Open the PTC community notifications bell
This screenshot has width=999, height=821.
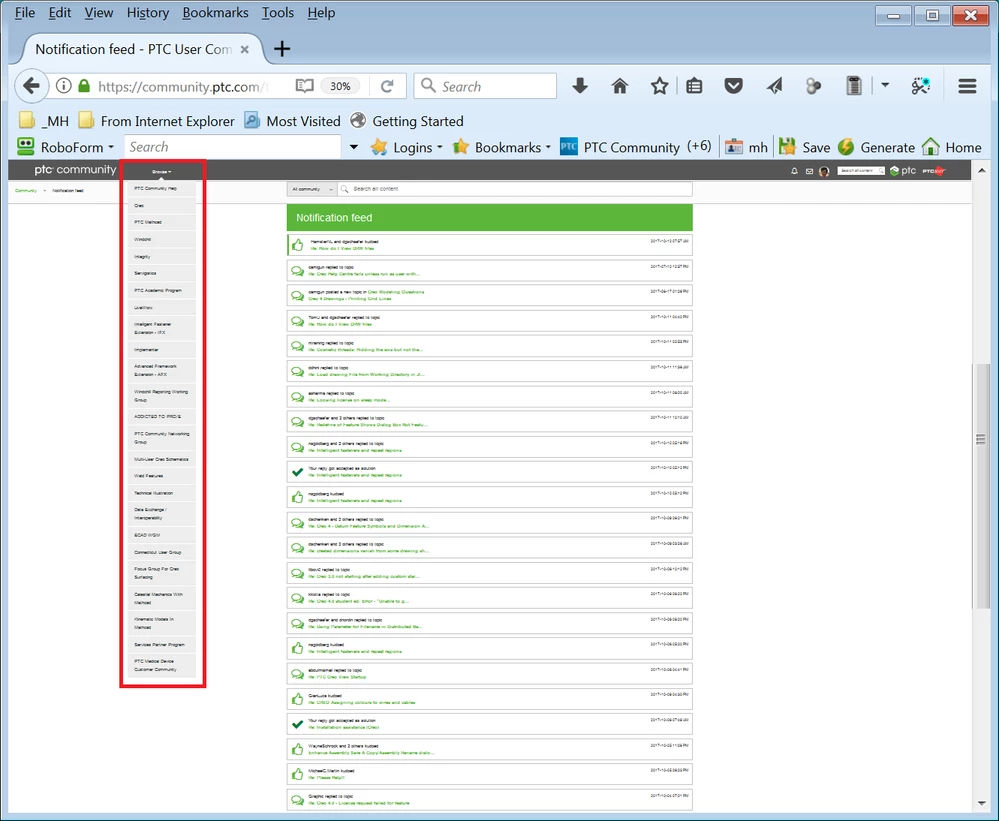tap(794, 171)
